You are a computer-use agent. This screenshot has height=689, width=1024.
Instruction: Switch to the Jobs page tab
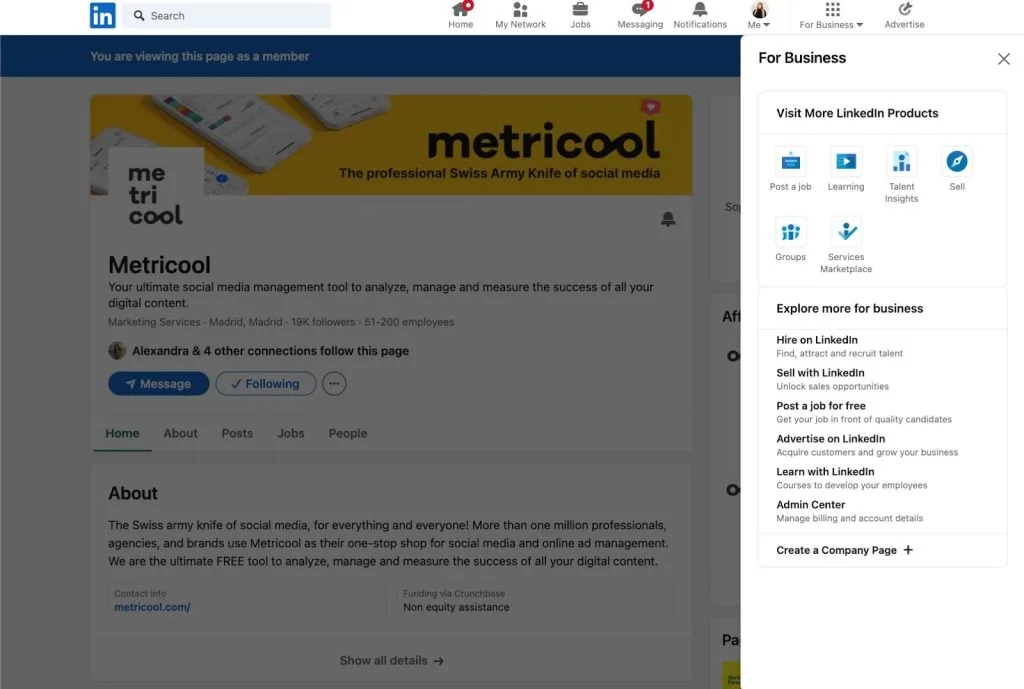(x=291, y=433)
